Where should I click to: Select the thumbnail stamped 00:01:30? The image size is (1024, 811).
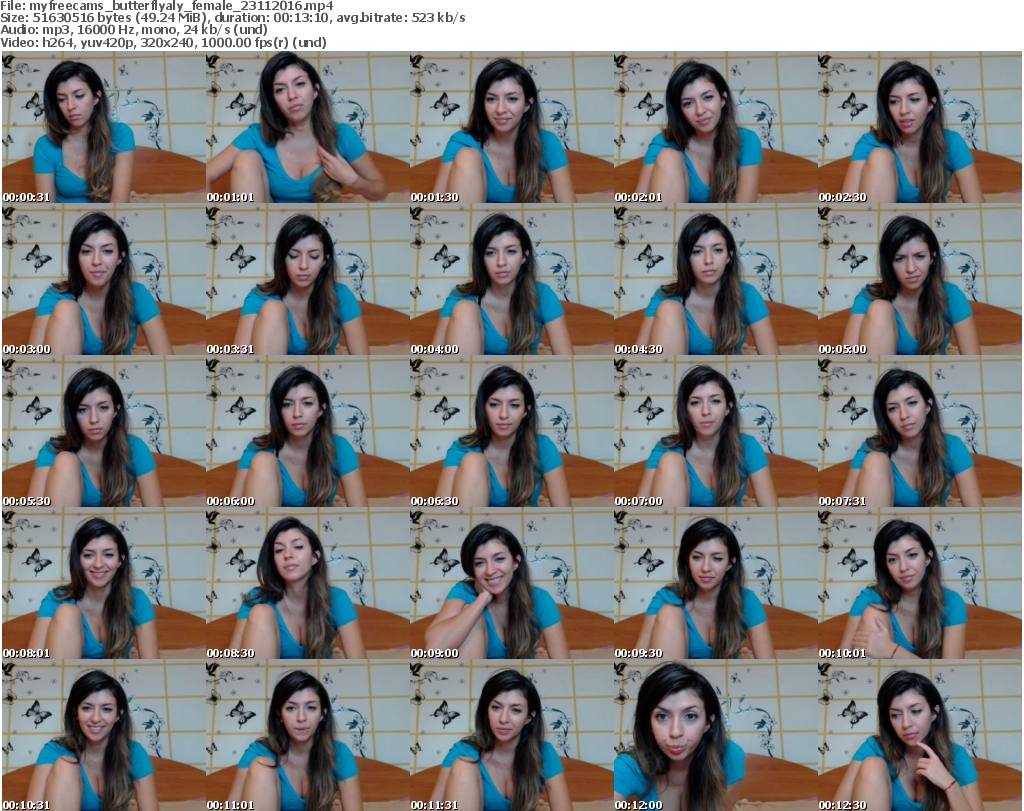[x=511, y=127]
